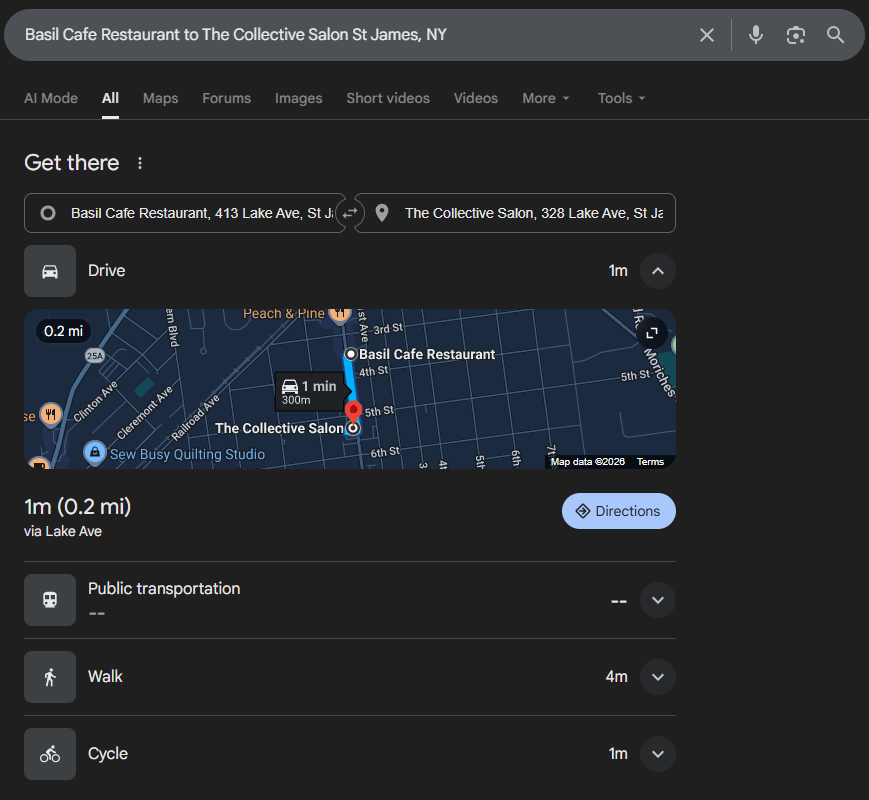
Task: Expand the Walk route details
Action: (657, 677)
